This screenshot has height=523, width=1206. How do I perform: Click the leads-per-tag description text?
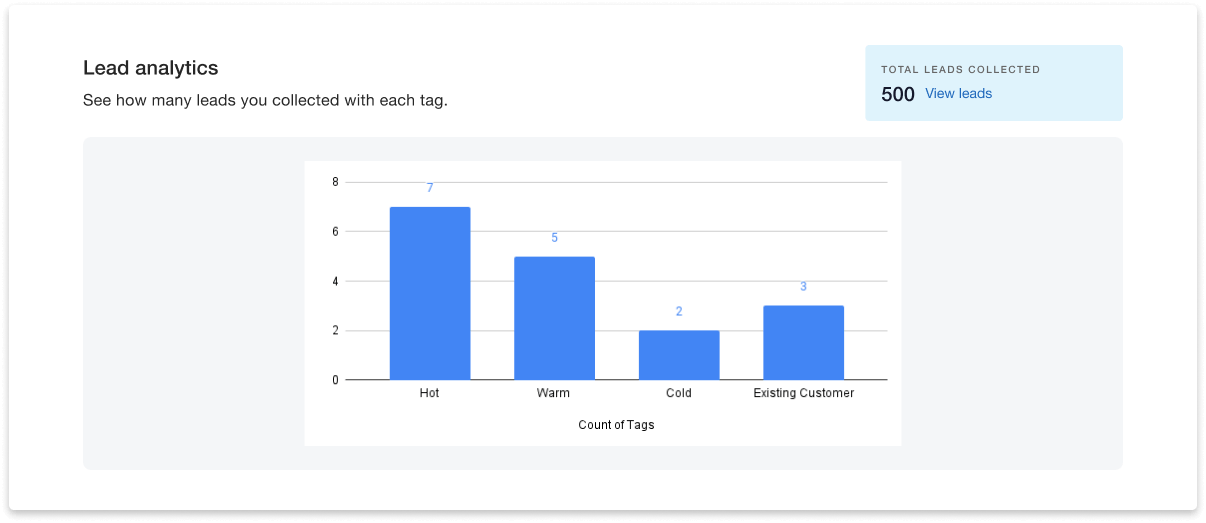click(x=265, y=101)
